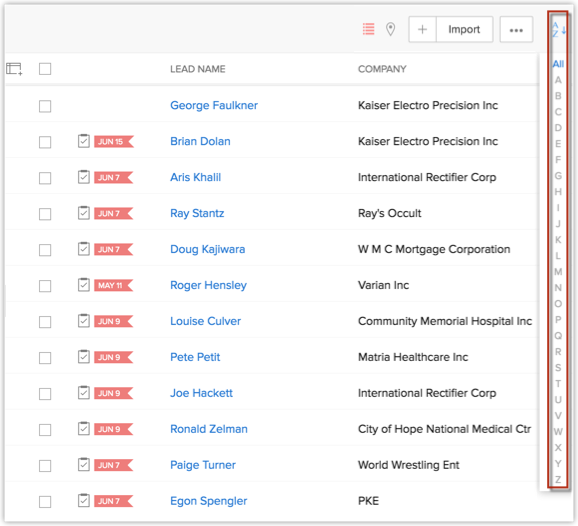Check the box for George Faulkner
Screen dimensions: 578x526
click(45, 106)
